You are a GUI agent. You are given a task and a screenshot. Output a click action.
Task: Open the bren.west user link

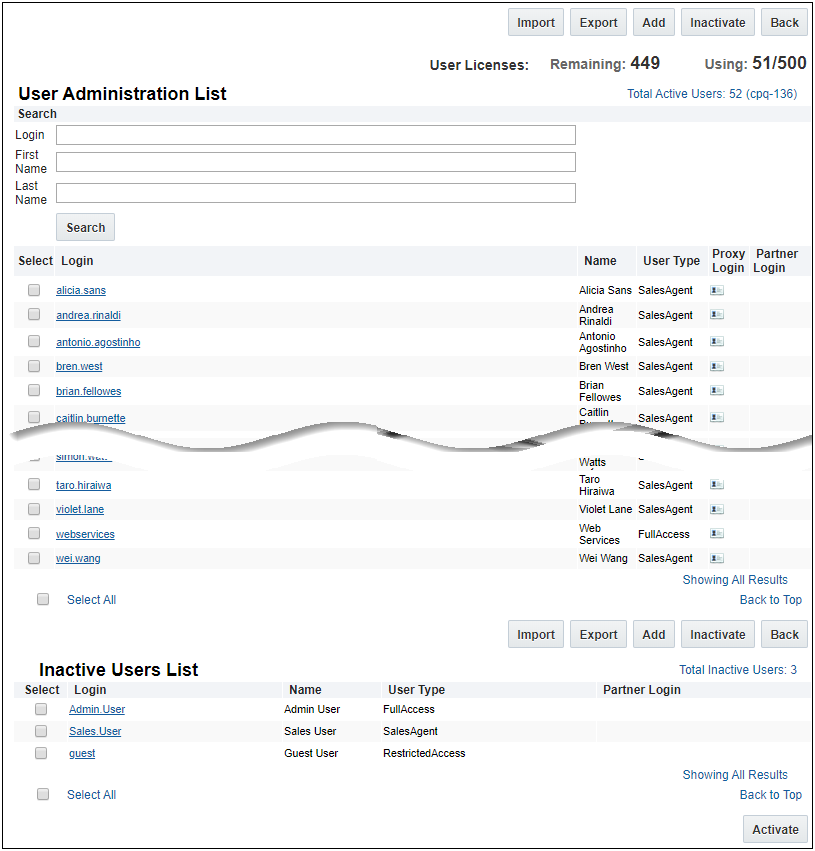point(79,366)
